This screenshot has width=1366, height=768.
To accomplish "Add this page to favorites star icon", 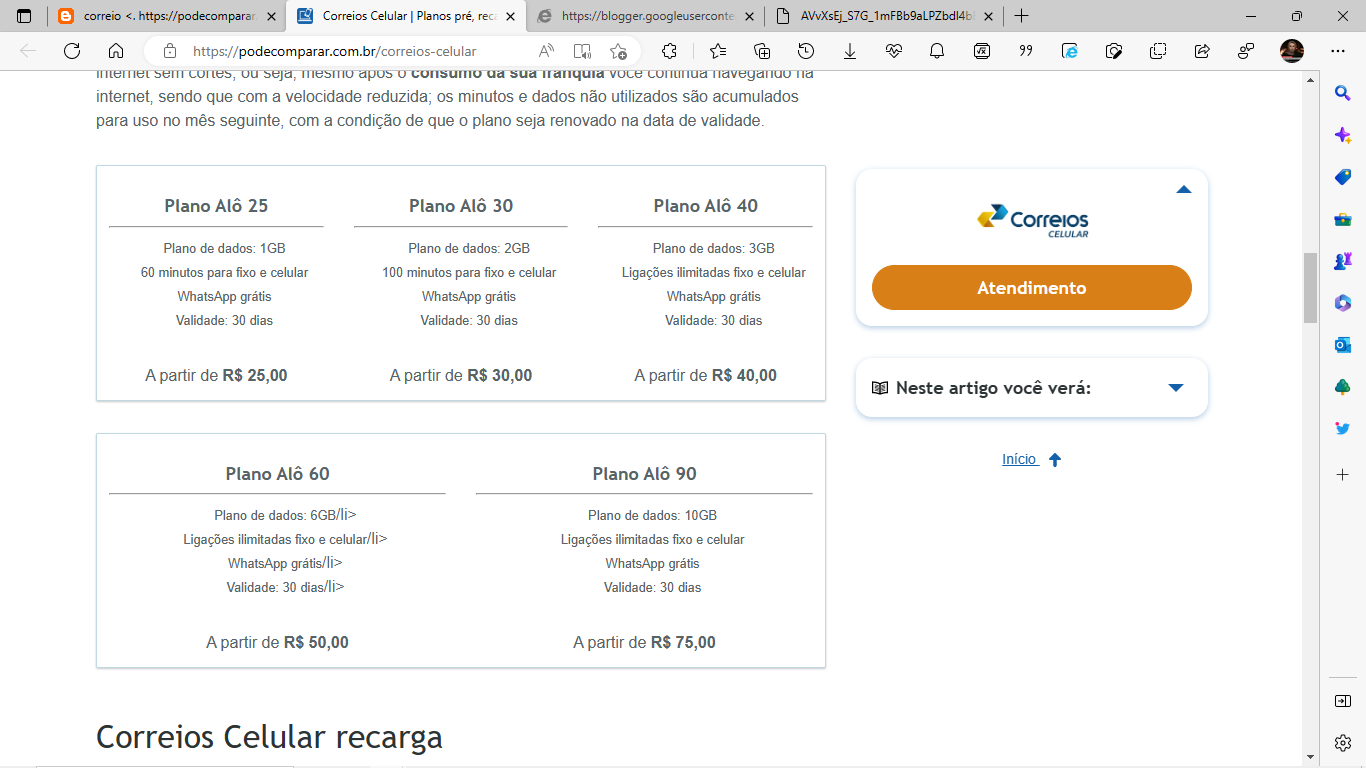I will coord(618,51).
